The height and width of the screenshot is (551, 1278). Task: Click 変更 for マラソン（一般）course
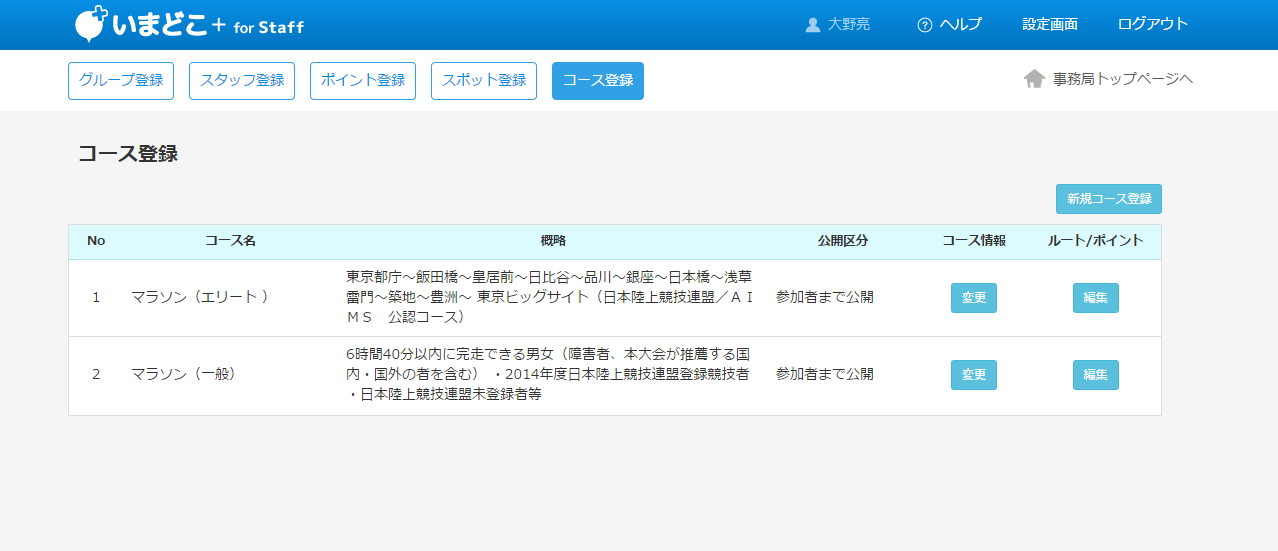pyautogui.click(x=973, y=375)
